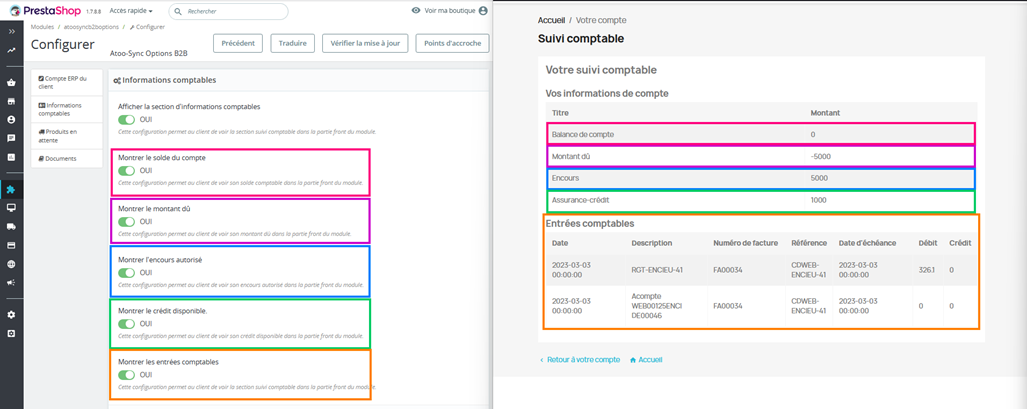Toggle Montrer le solde du compte switch
Image resolution: width=1027 pixels, height=409 pixels.
pyautogui.click(x=126, y=170)
